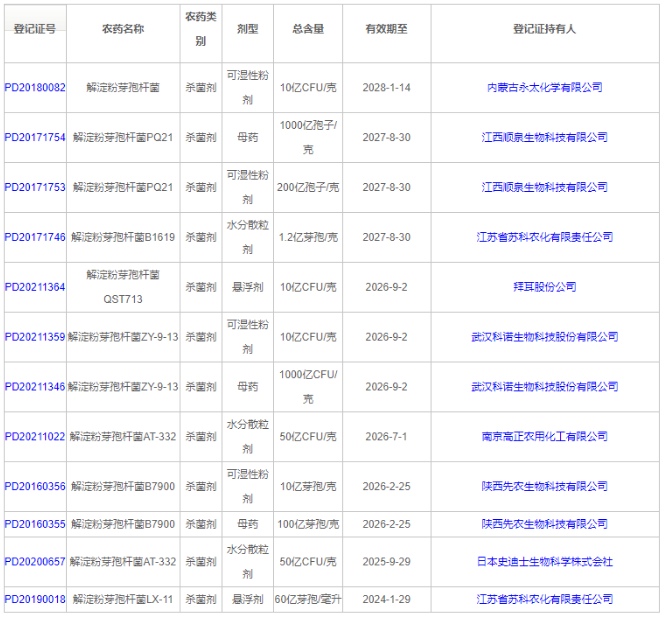Screen dimensions: 664x618
Task: Select the content cell 60亿芽孢/毫升
Action: (308, 600)
